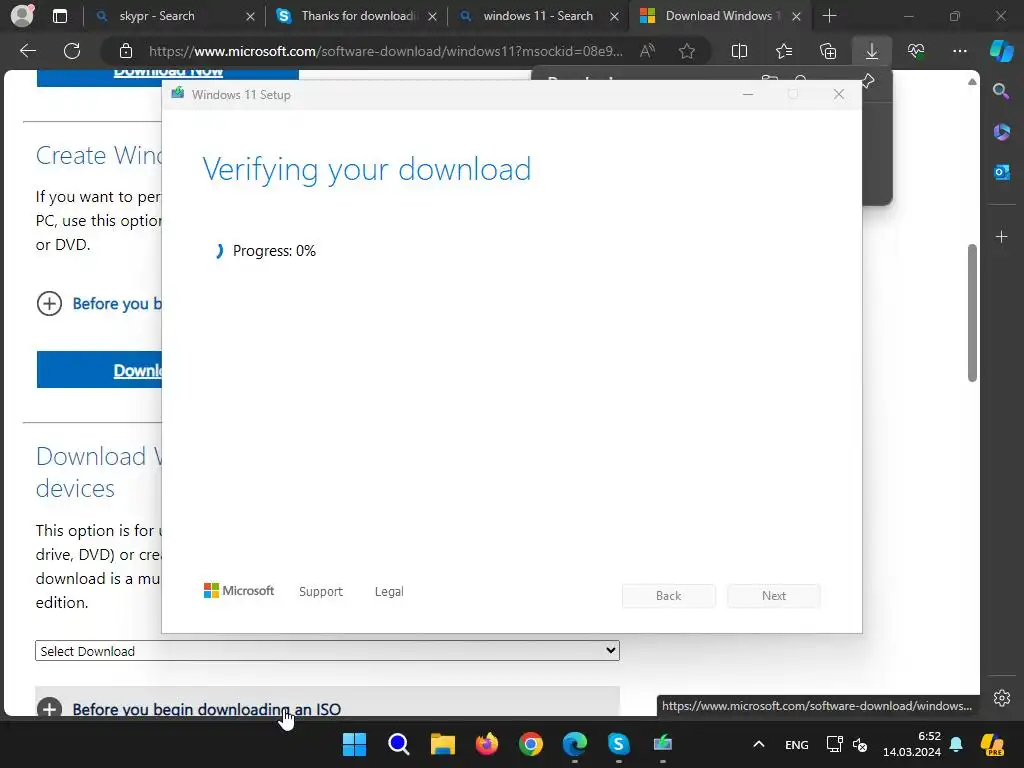Show hidden system tray icons
This screenshot has width=1024, height=768.
tap(758, 744)
